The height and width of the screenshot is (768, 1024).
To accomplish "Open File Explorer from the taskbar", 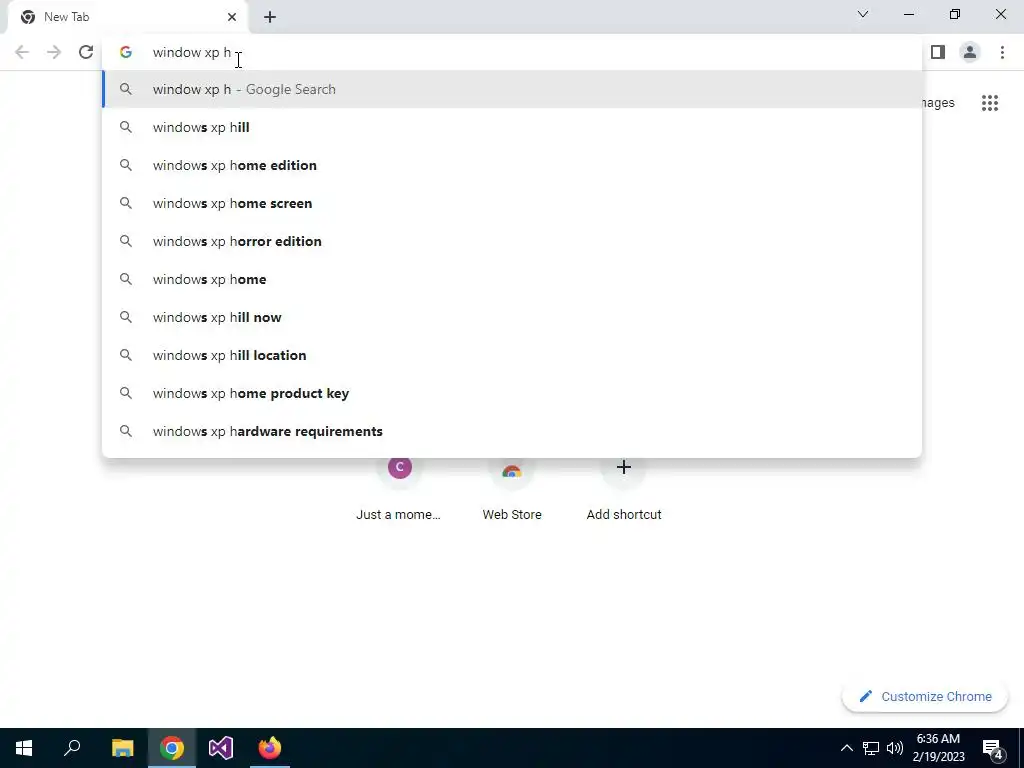I will [x=122, y=748].
